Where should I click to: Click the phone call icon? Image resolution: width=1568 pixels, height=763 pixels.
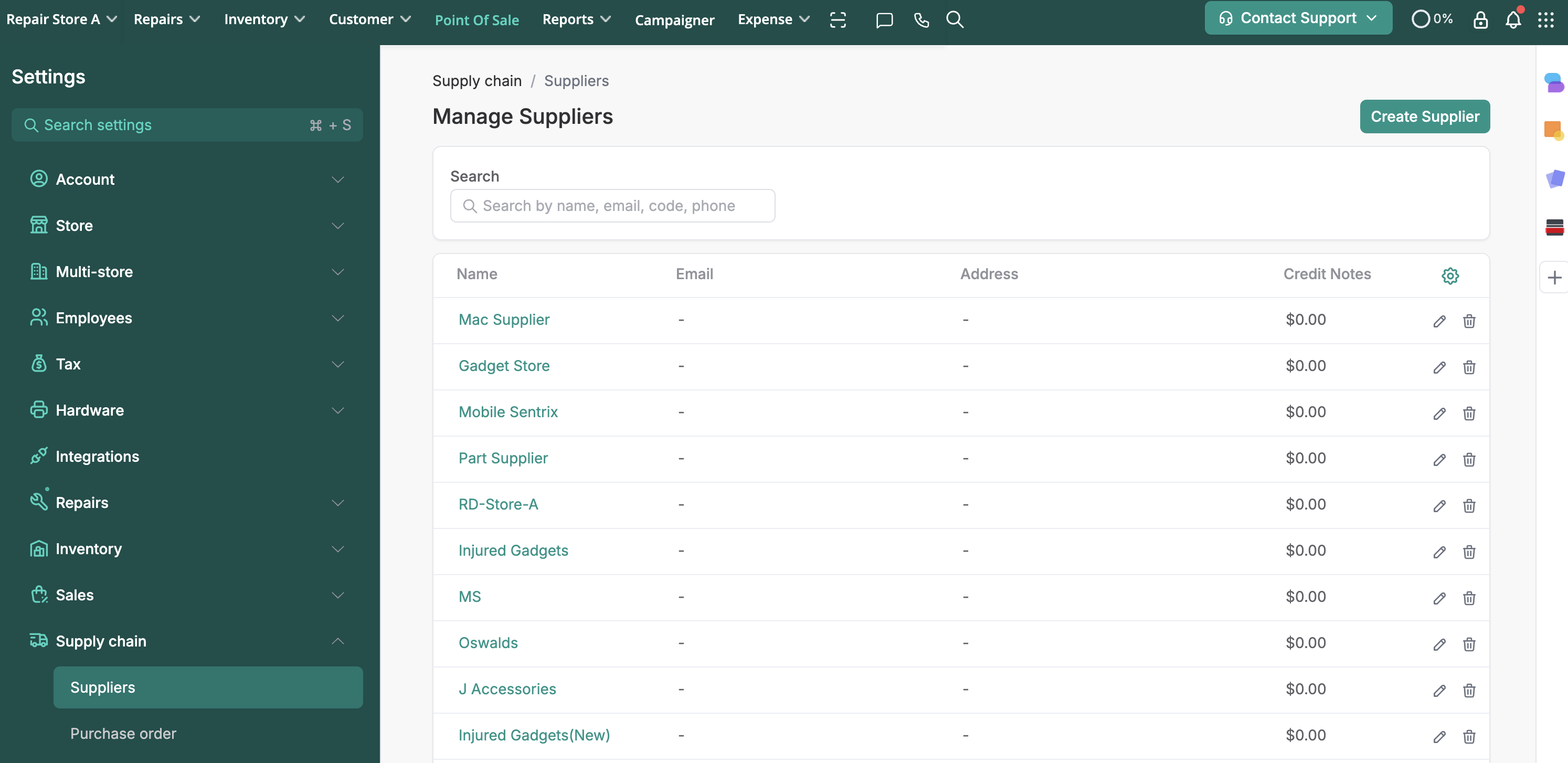pyautogui.click(x=921, y=20)
